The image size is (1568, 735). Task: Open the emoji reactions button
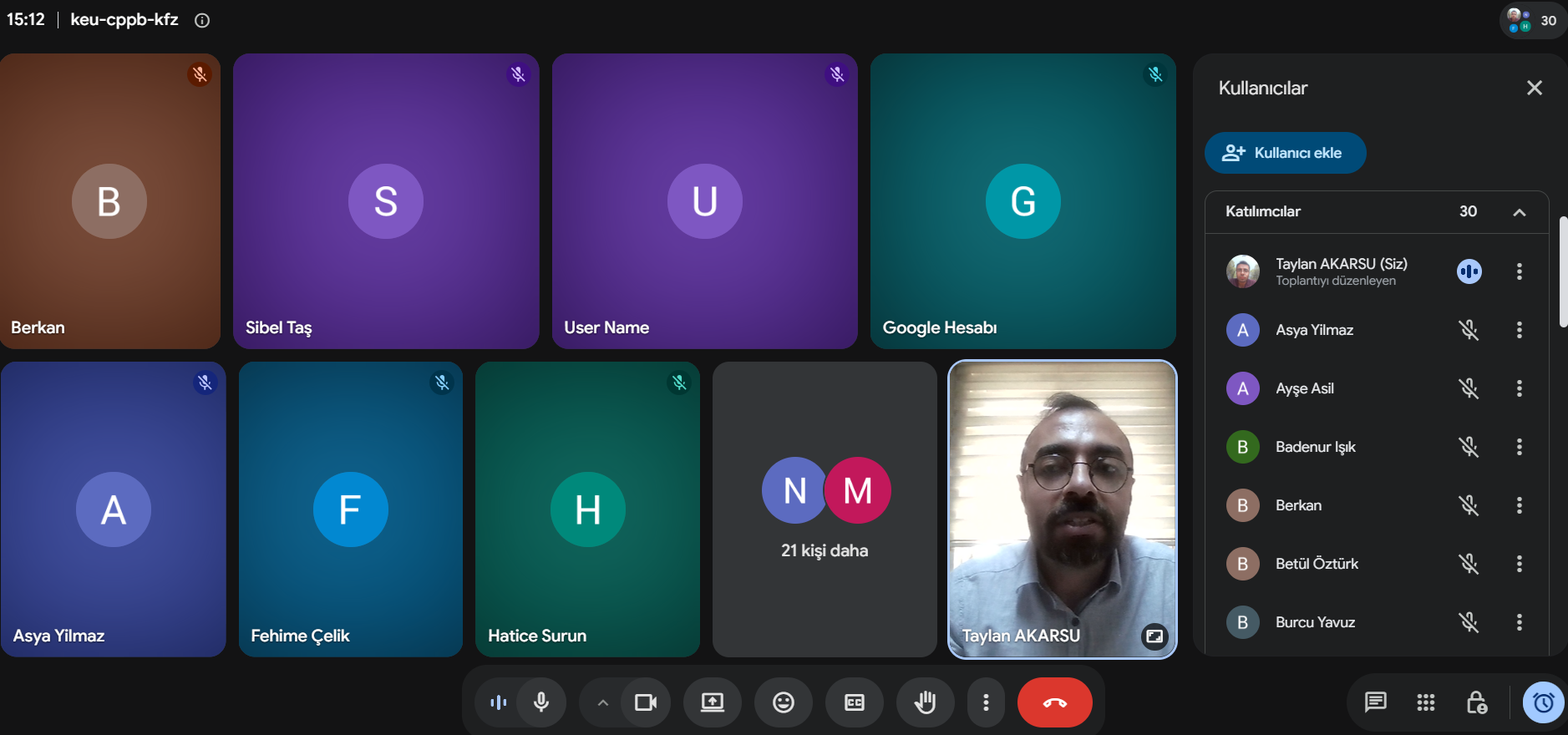click(x=784, y=702)
